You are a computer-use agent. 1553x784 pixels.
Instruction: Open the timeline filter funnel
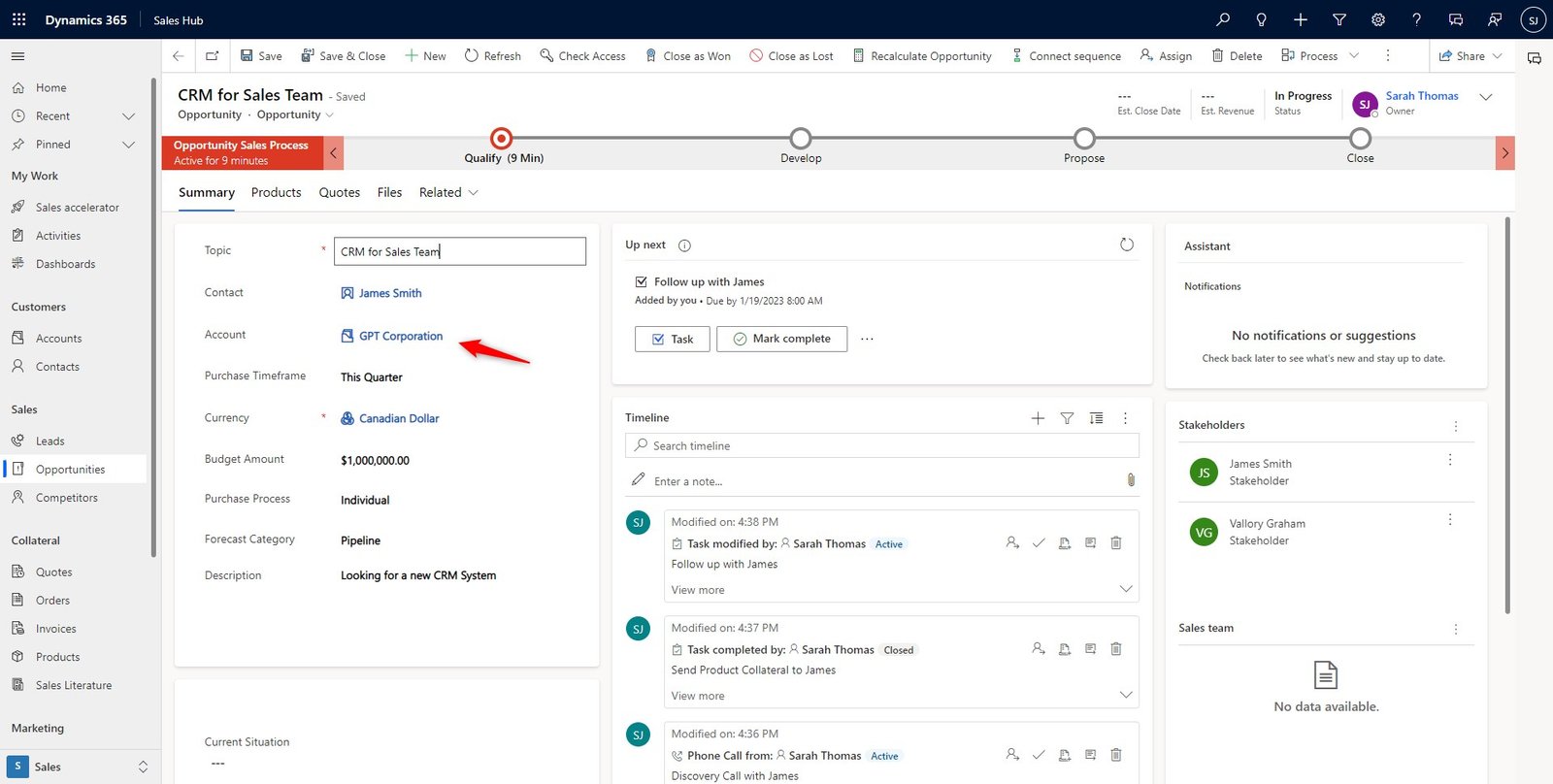pos(1067,418)
